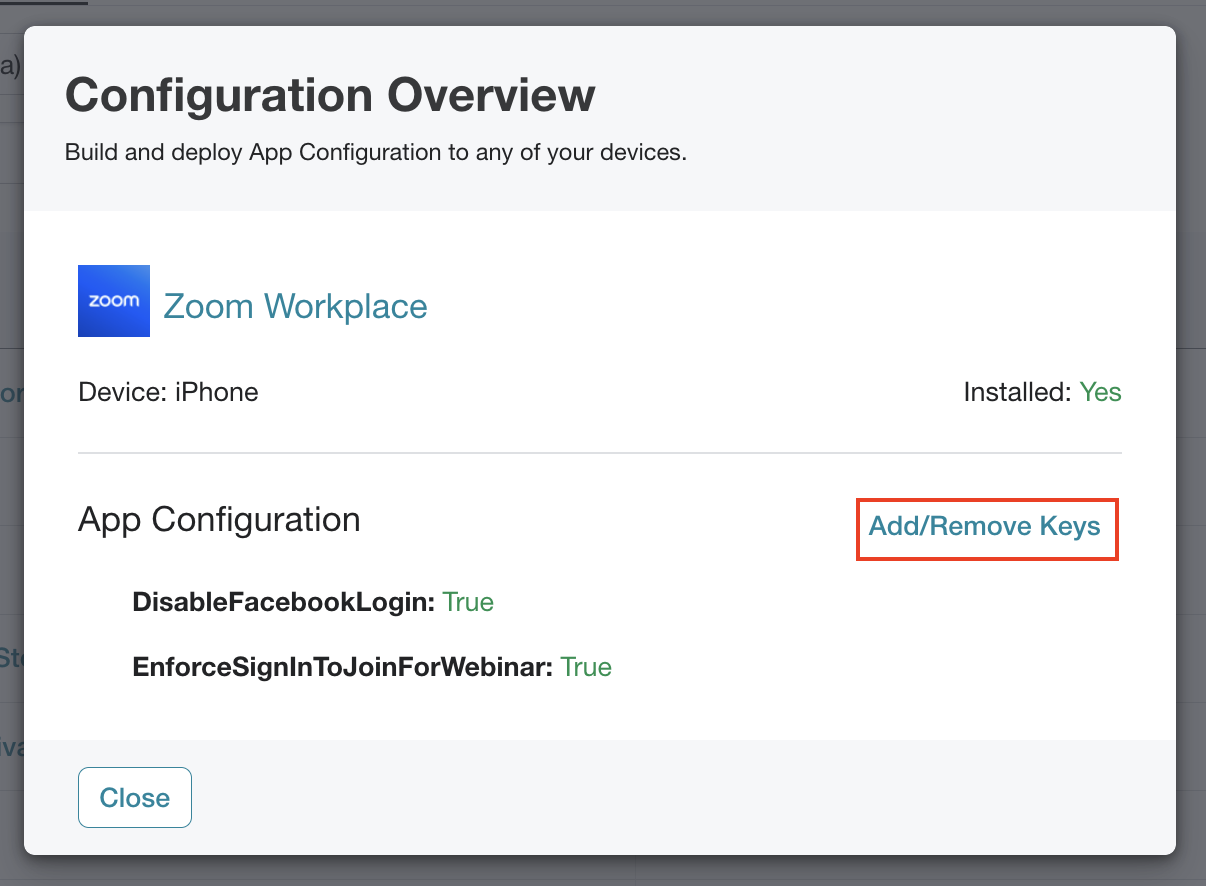Click the Installed: Yes status
The width and height of the screenshot is (1206, 886).
point(1042,392)
